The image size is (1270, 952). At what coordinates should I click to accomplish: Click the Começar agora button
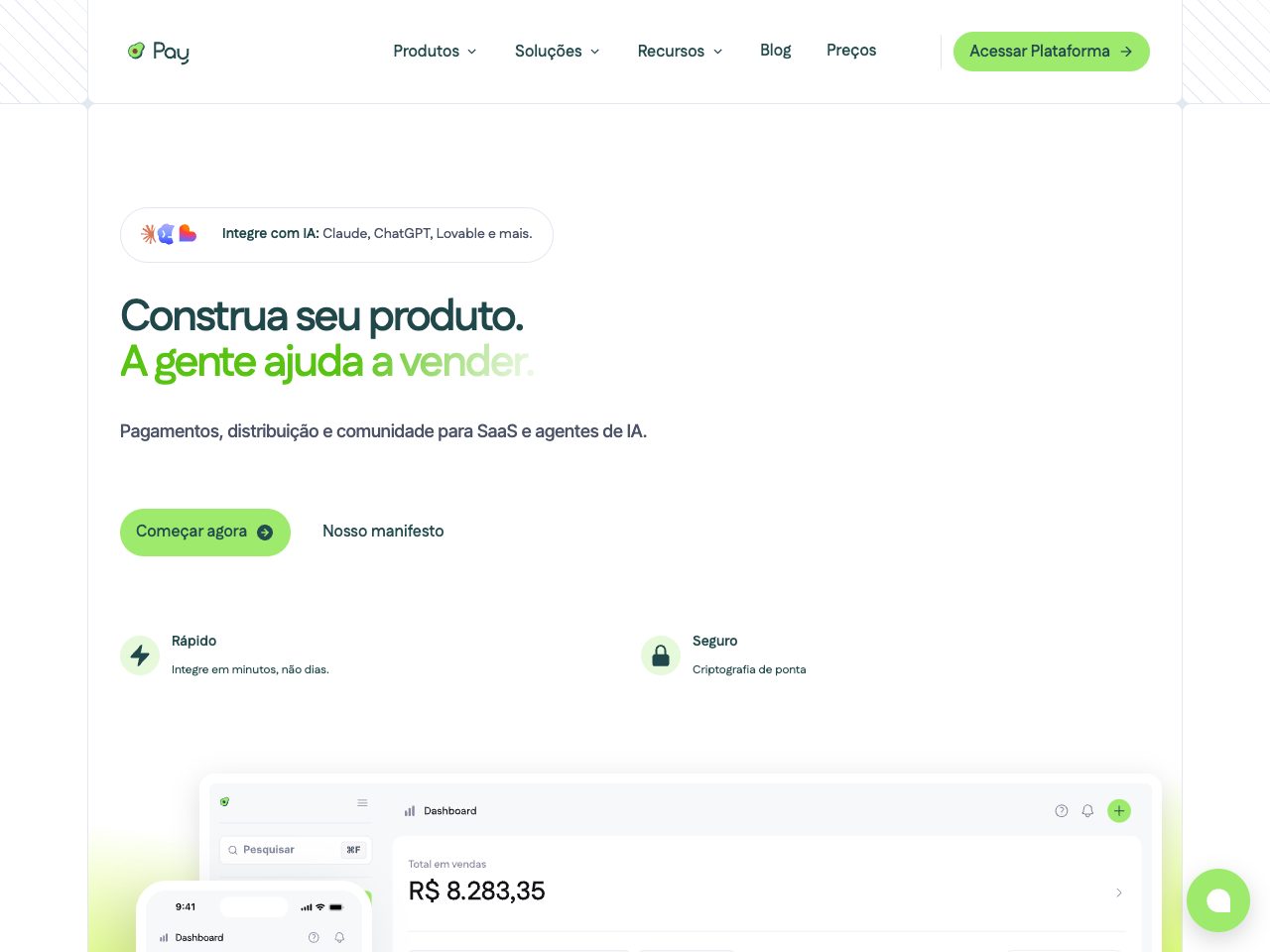tap(205, 533)
